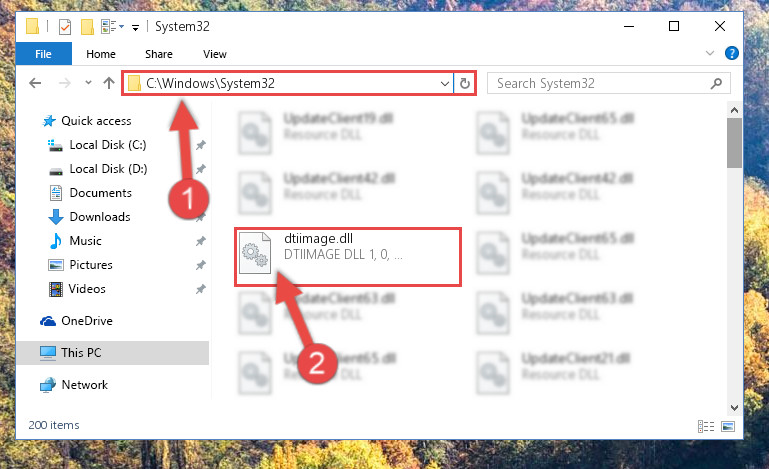The height and width of the screenshot is (469, 769).
Task: Click the search magnifier icon
Action: (x=716, y=83)
